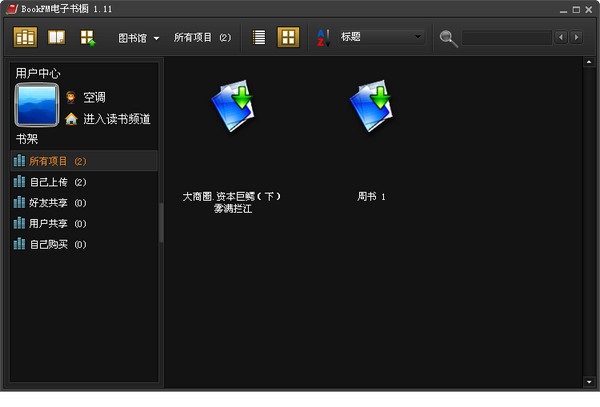Close the BookFM window
Image resolution: width=600 pixels, height=407 pixels.
click(x=589, y=10)
